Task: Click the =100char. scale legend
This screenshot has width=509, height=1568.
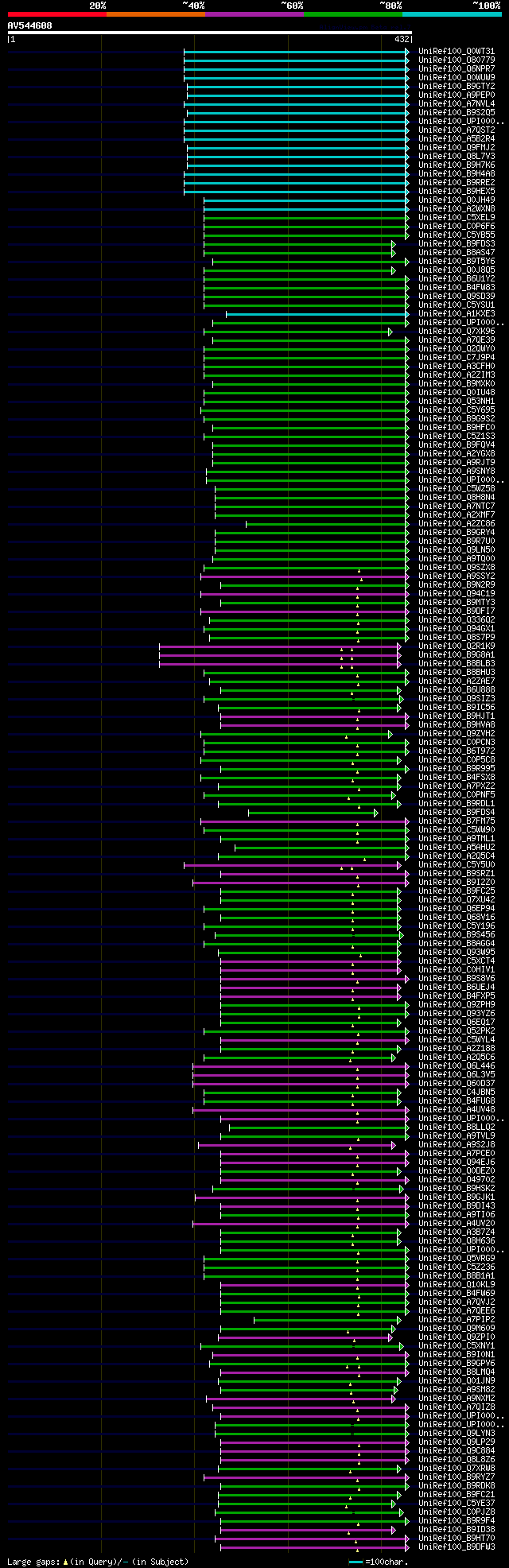Action: click(x=379, y=1562)
